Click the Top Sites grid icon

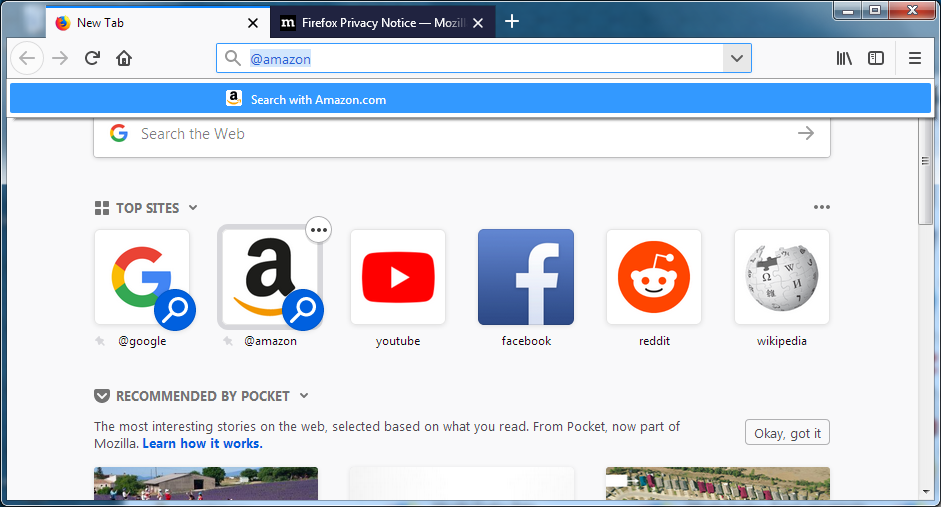pyautogui.click(x=102, y=208)
